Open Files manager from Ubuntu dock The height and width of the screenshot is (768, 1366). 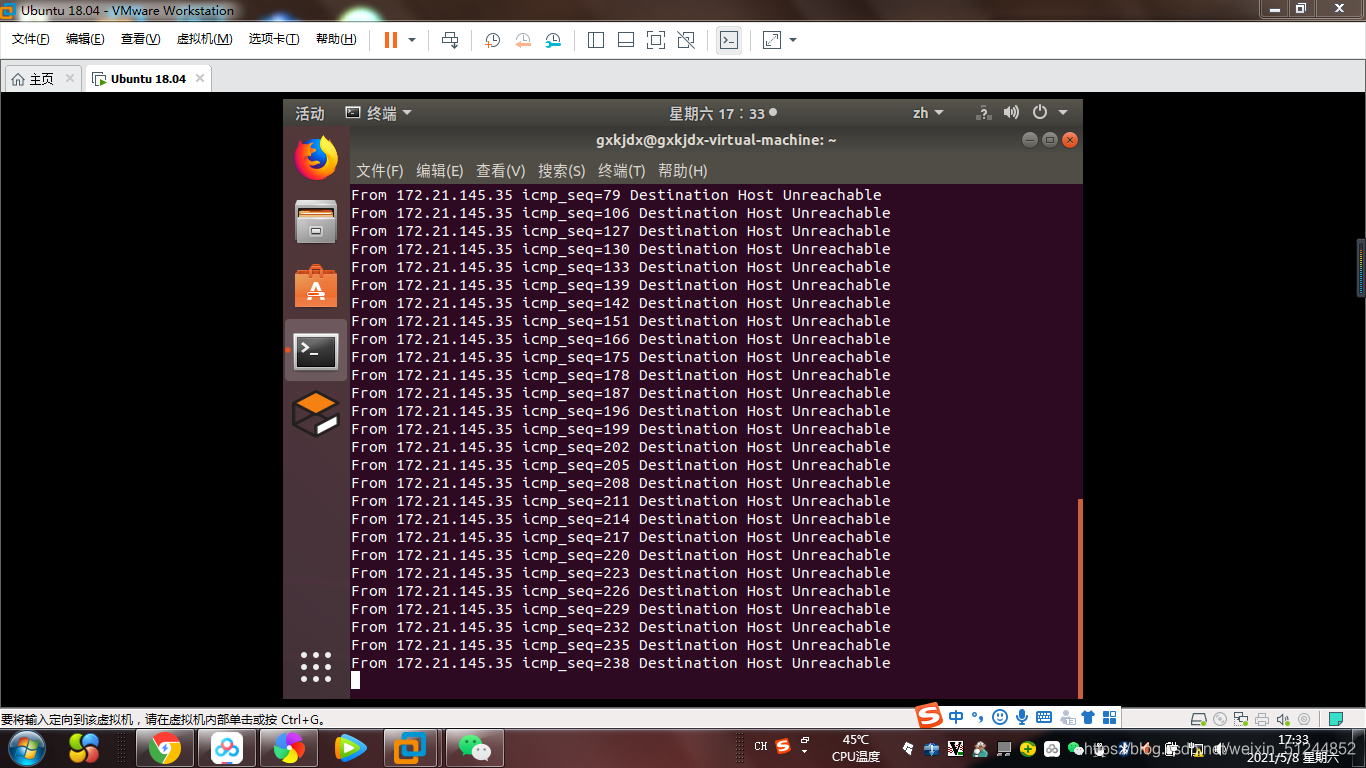(316, 221)
